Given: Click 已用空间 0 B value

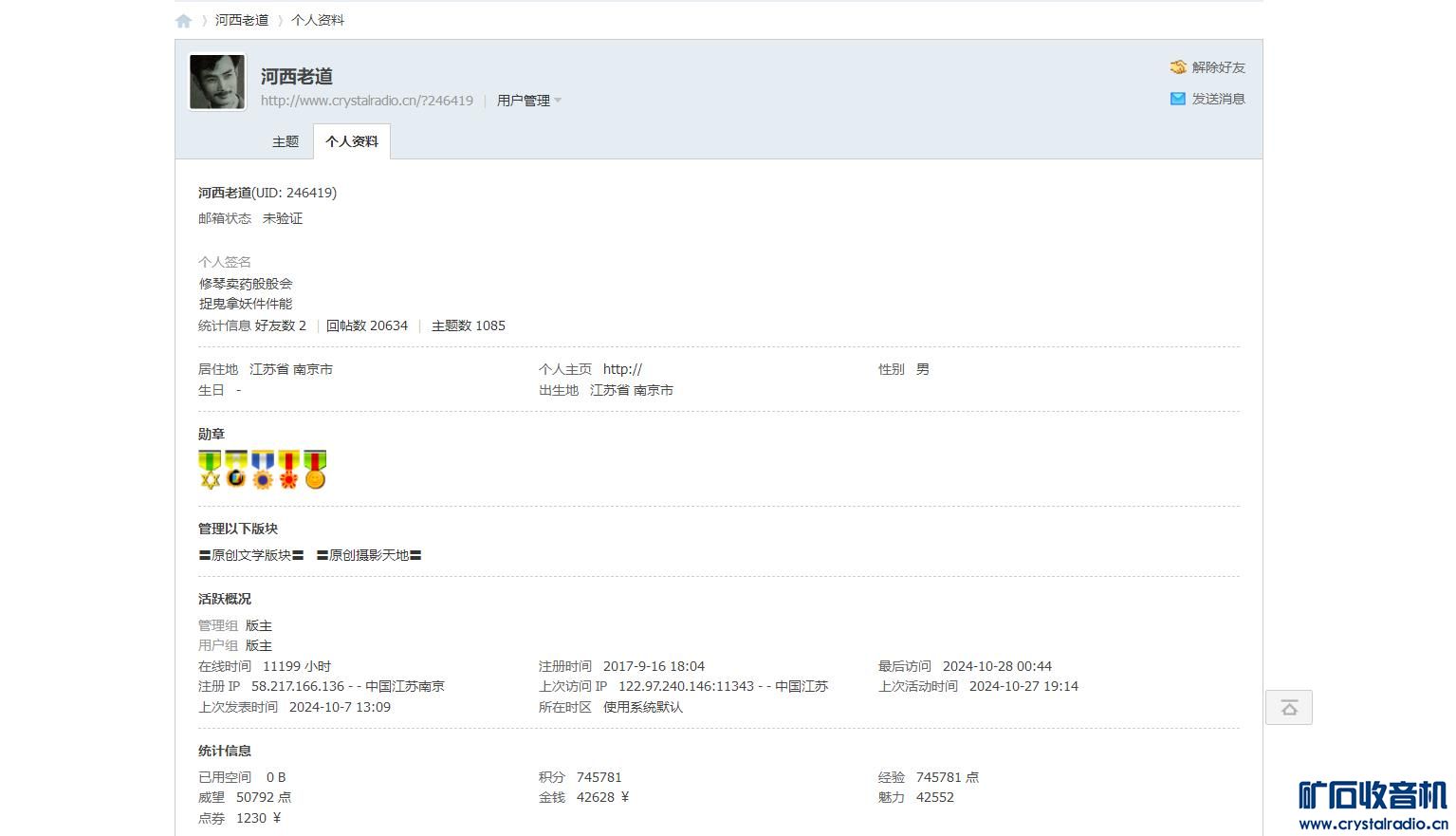Looking at the screenshot, I should coord(276,777).
